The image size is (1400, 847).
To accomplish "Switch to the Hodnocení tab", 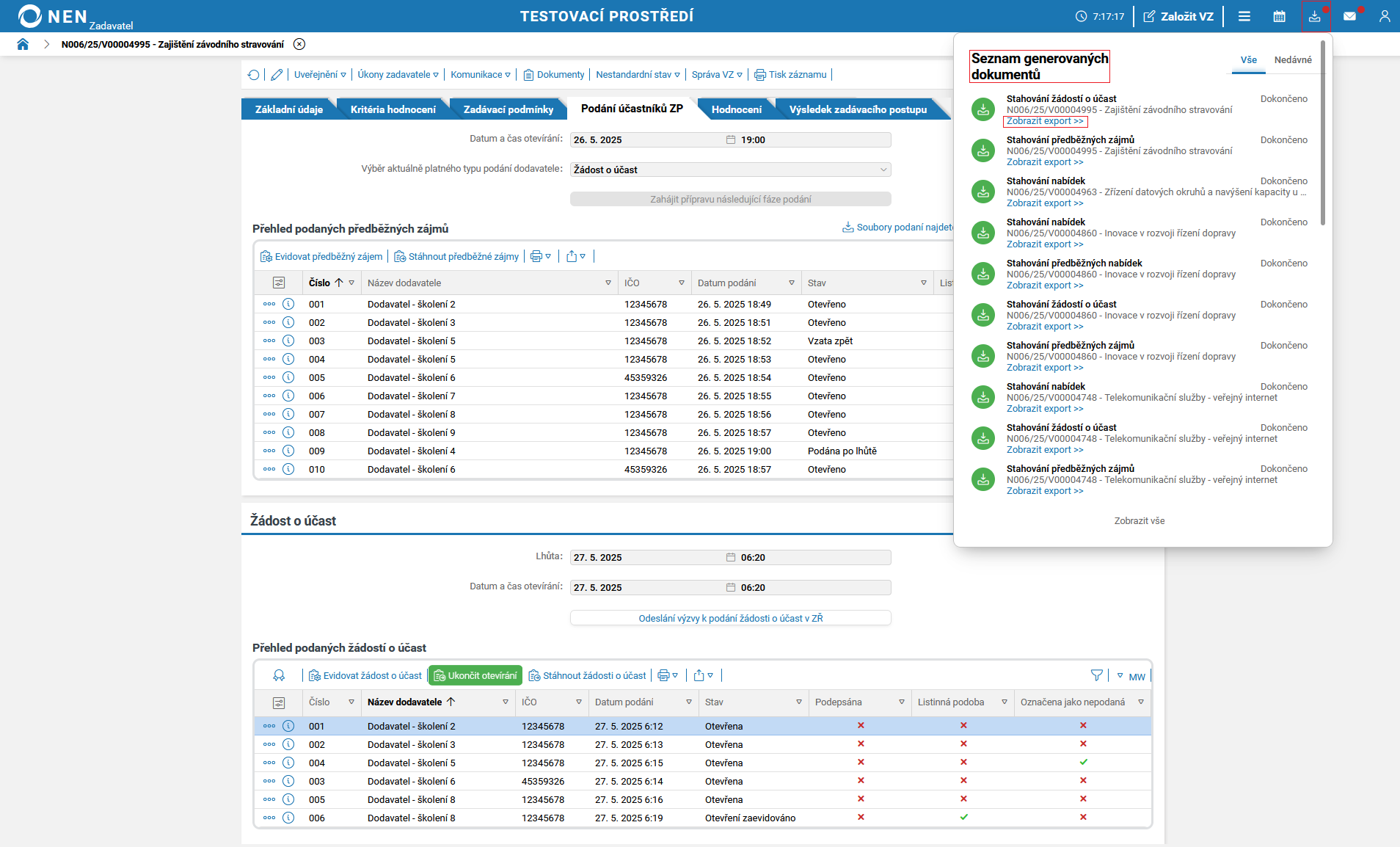I will 736,109.
